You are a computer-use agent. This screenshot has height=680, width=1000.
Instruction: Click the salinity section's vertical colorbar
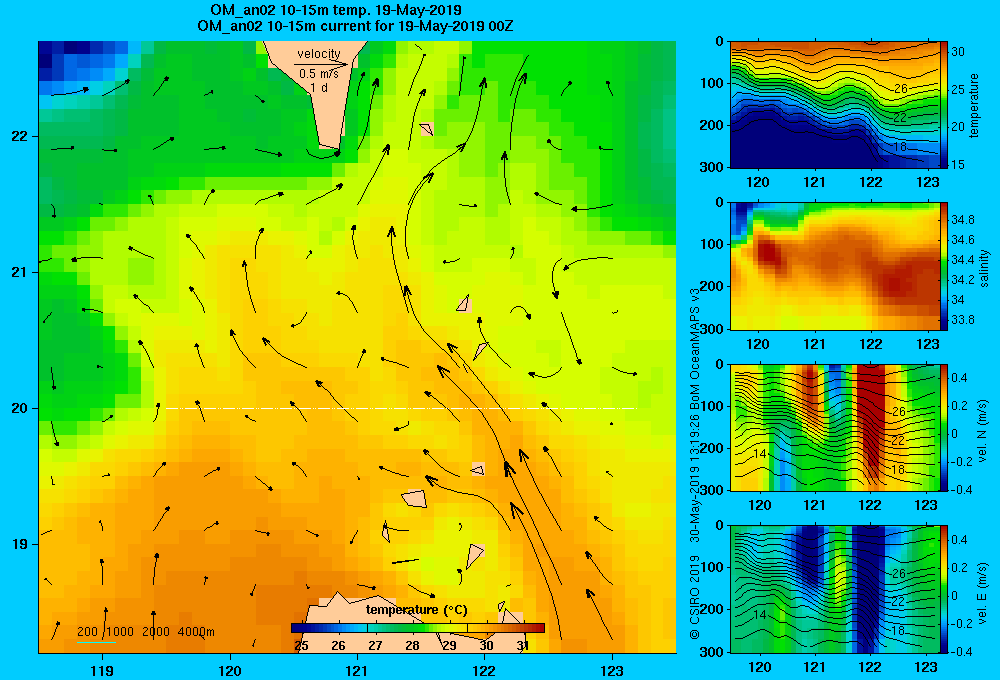point(944,266)
